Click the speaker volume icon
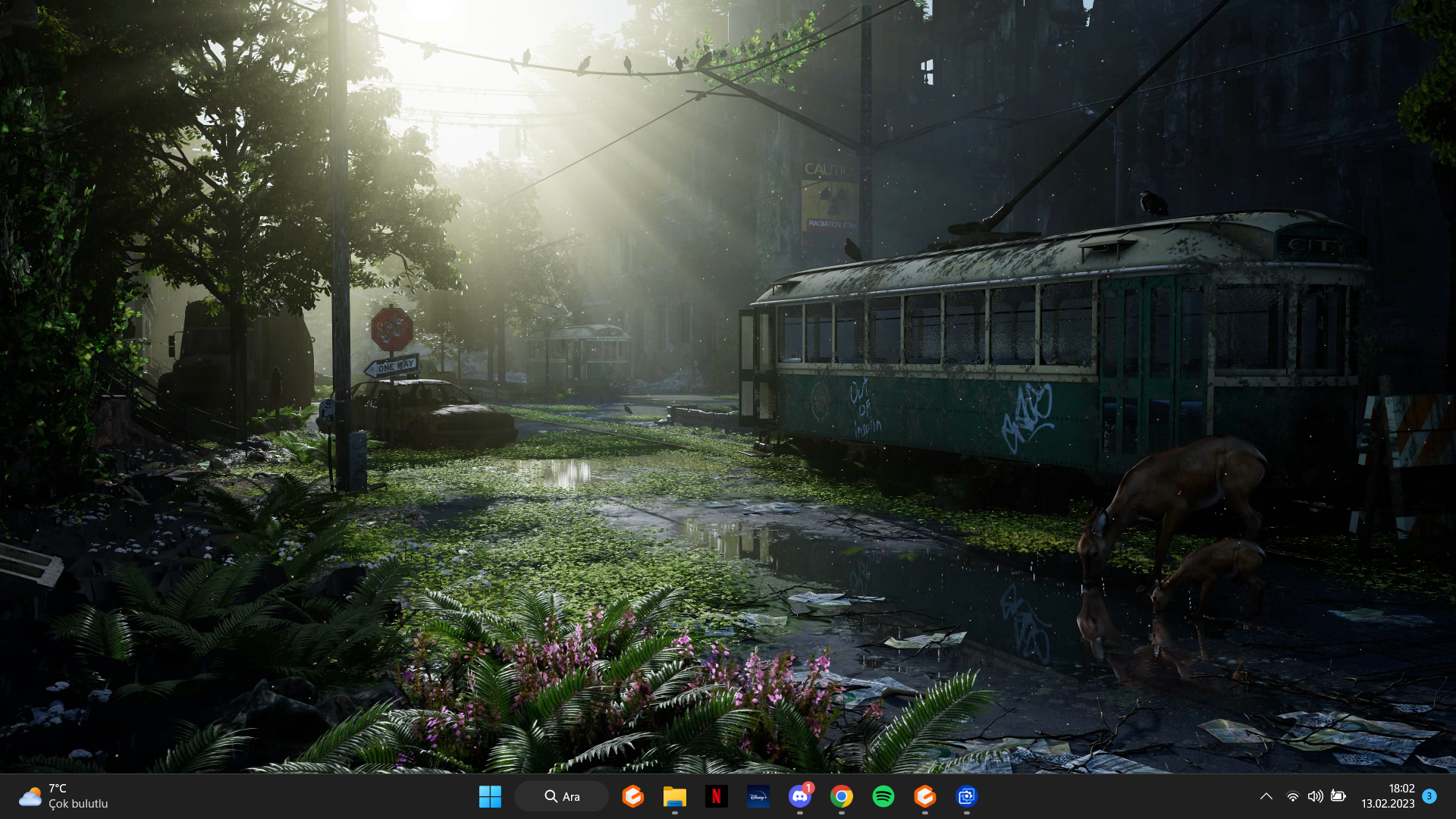 coord(1315,796)
